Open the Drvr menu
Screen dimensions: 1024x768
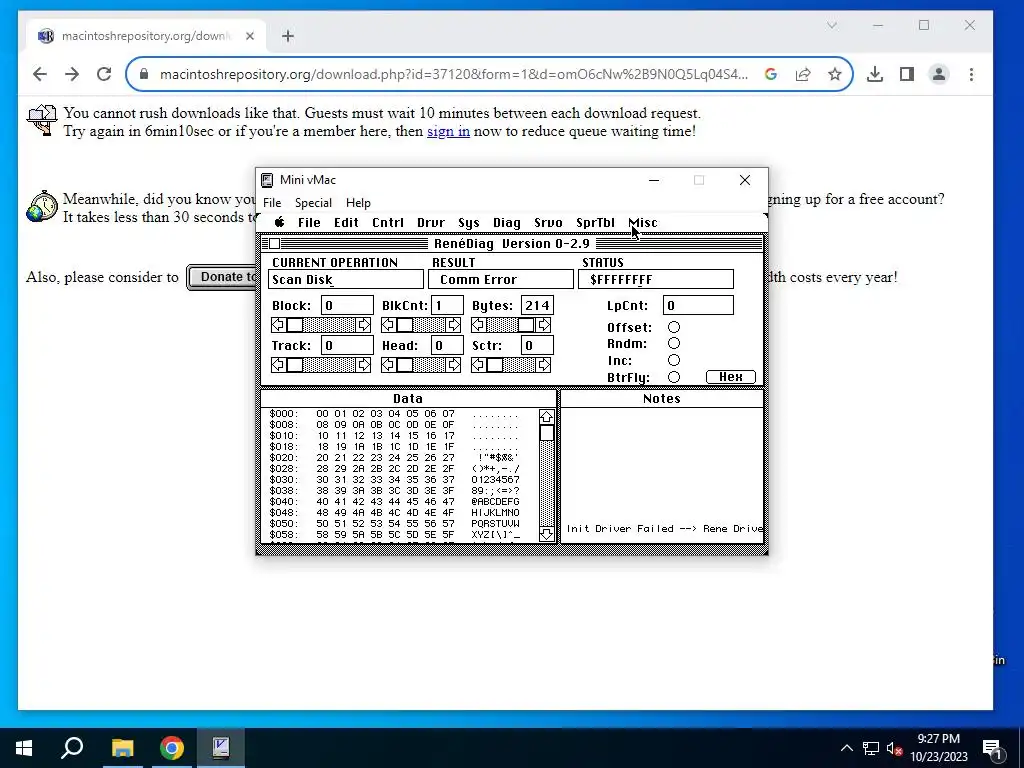(431, 223)
